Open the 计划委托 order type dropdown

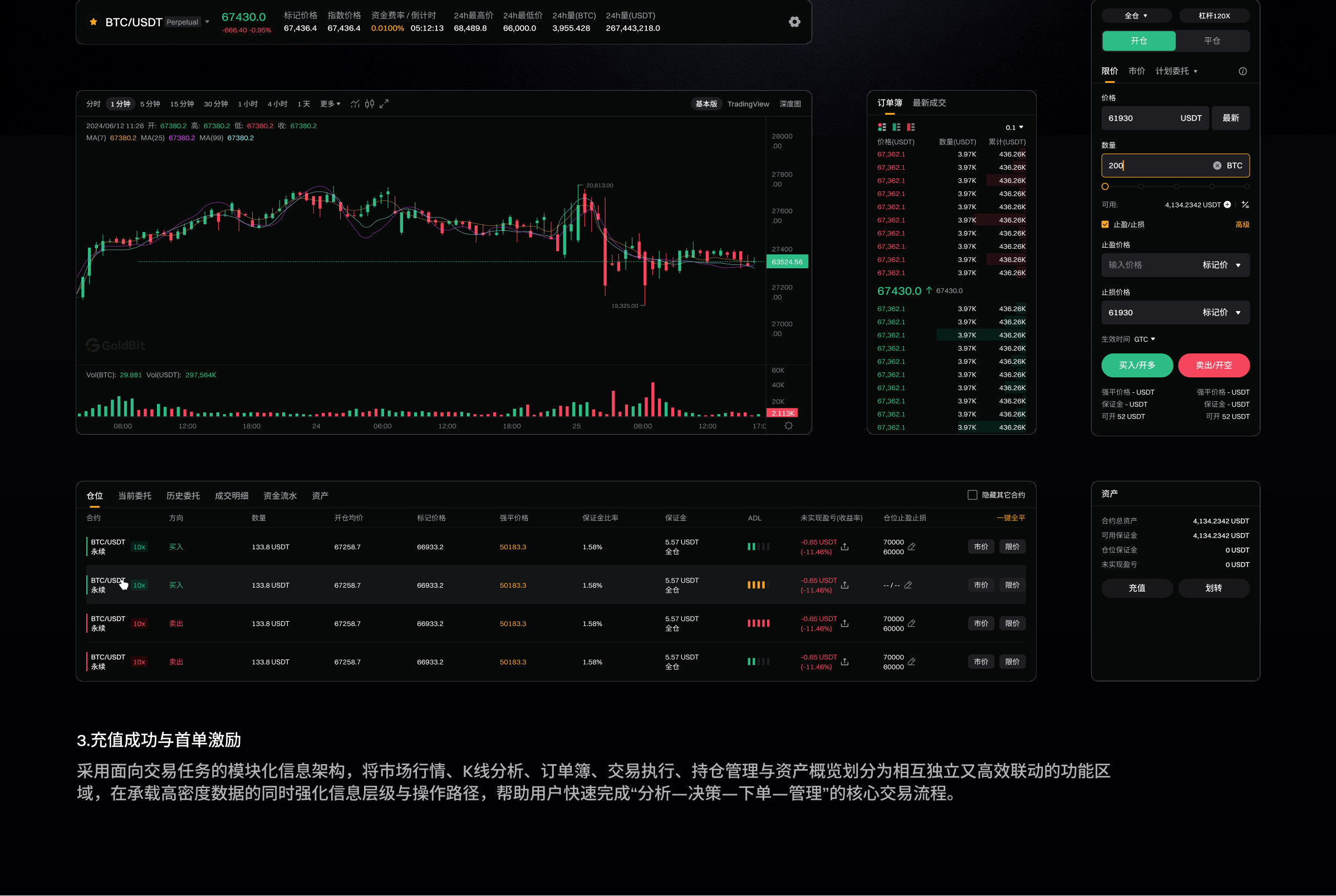tap(1176, 71)
